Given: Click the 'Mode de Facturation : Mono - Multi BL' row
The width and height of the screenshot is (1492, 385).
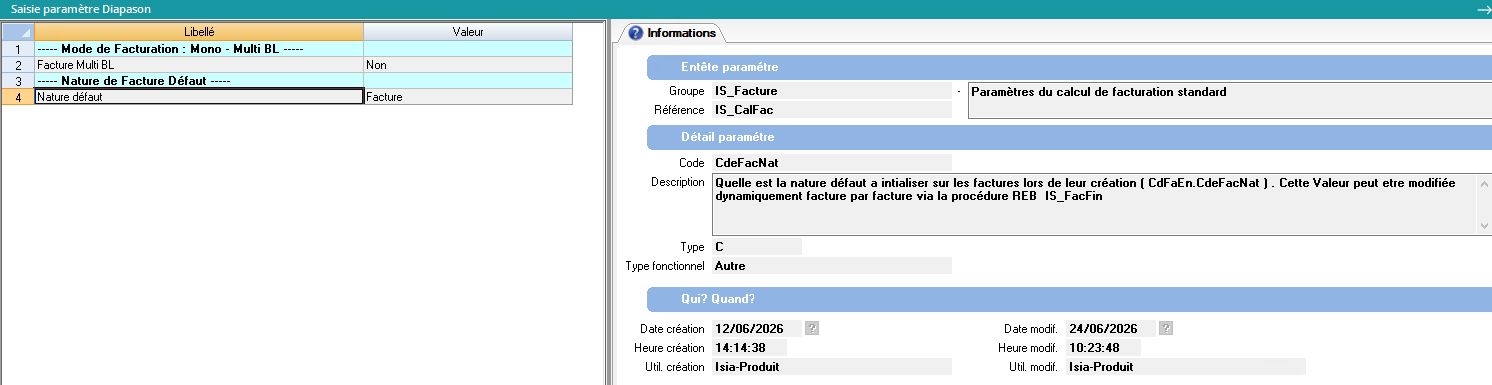Looking at the screenshot, I should (x=199, y=48).
